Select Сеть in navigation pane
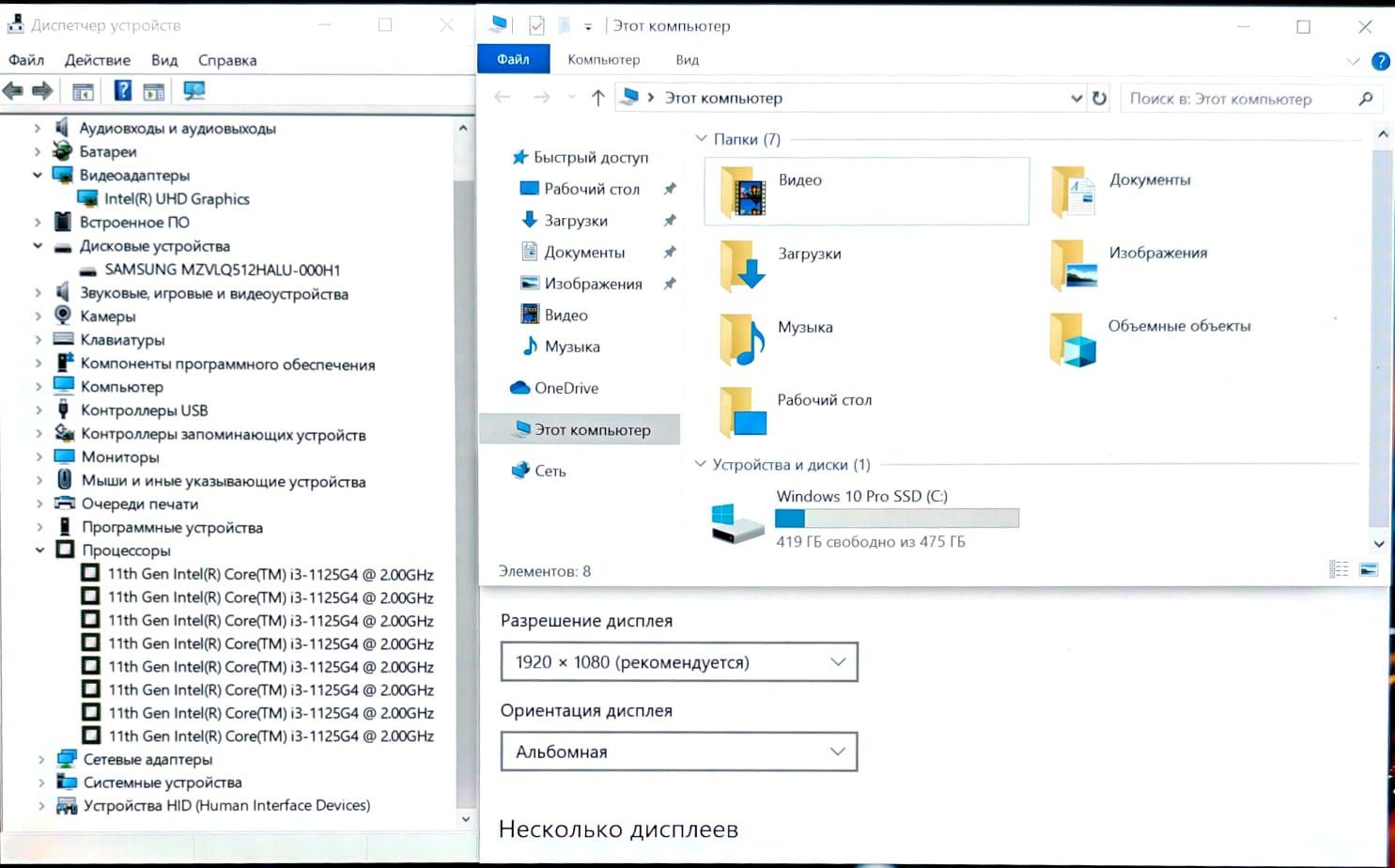The height and width of the screenshot is (868, 1395). click(x=550, y=471)
